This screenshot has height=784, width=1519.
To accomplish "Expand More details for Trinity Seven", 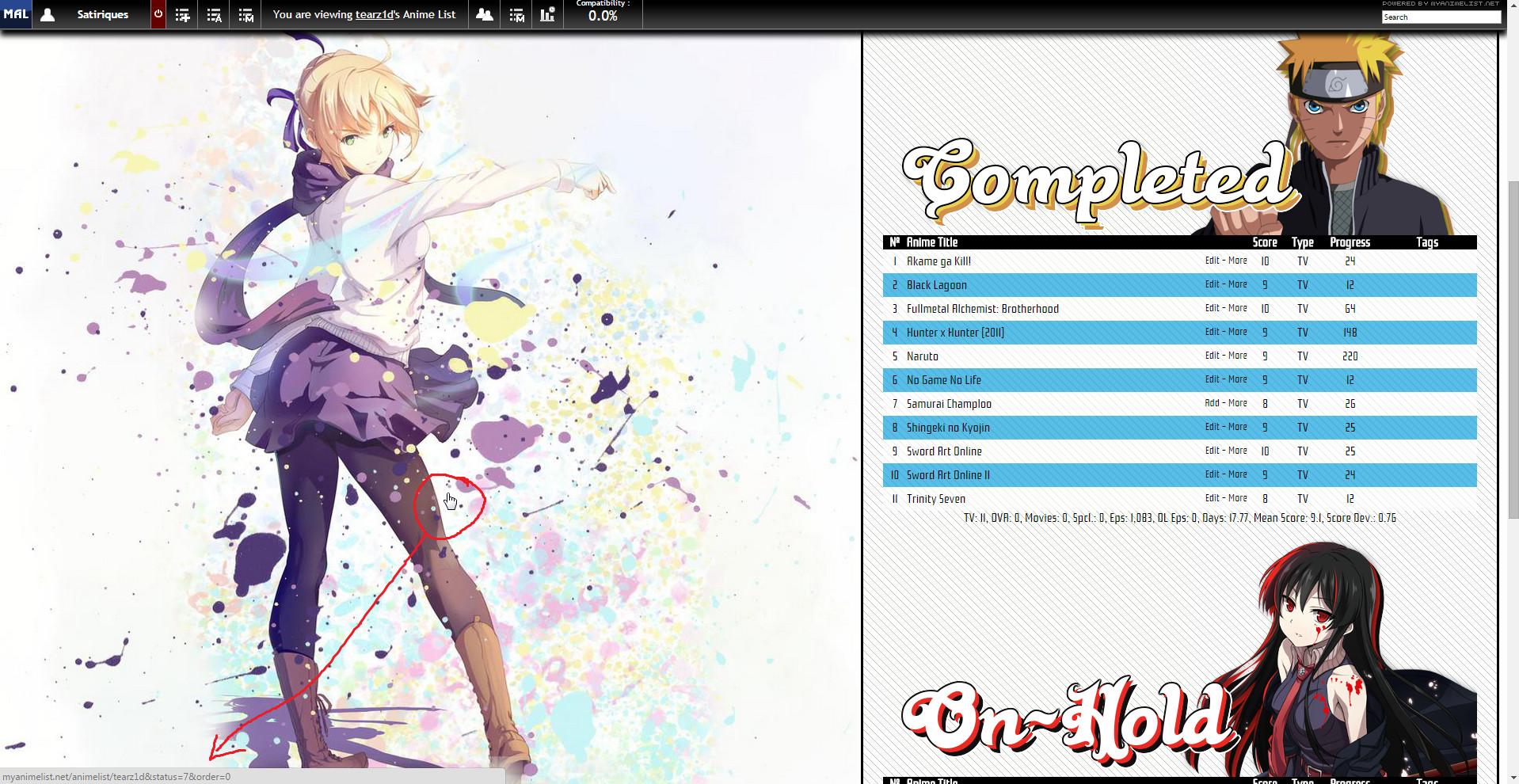I will (x=1238, y=498).
